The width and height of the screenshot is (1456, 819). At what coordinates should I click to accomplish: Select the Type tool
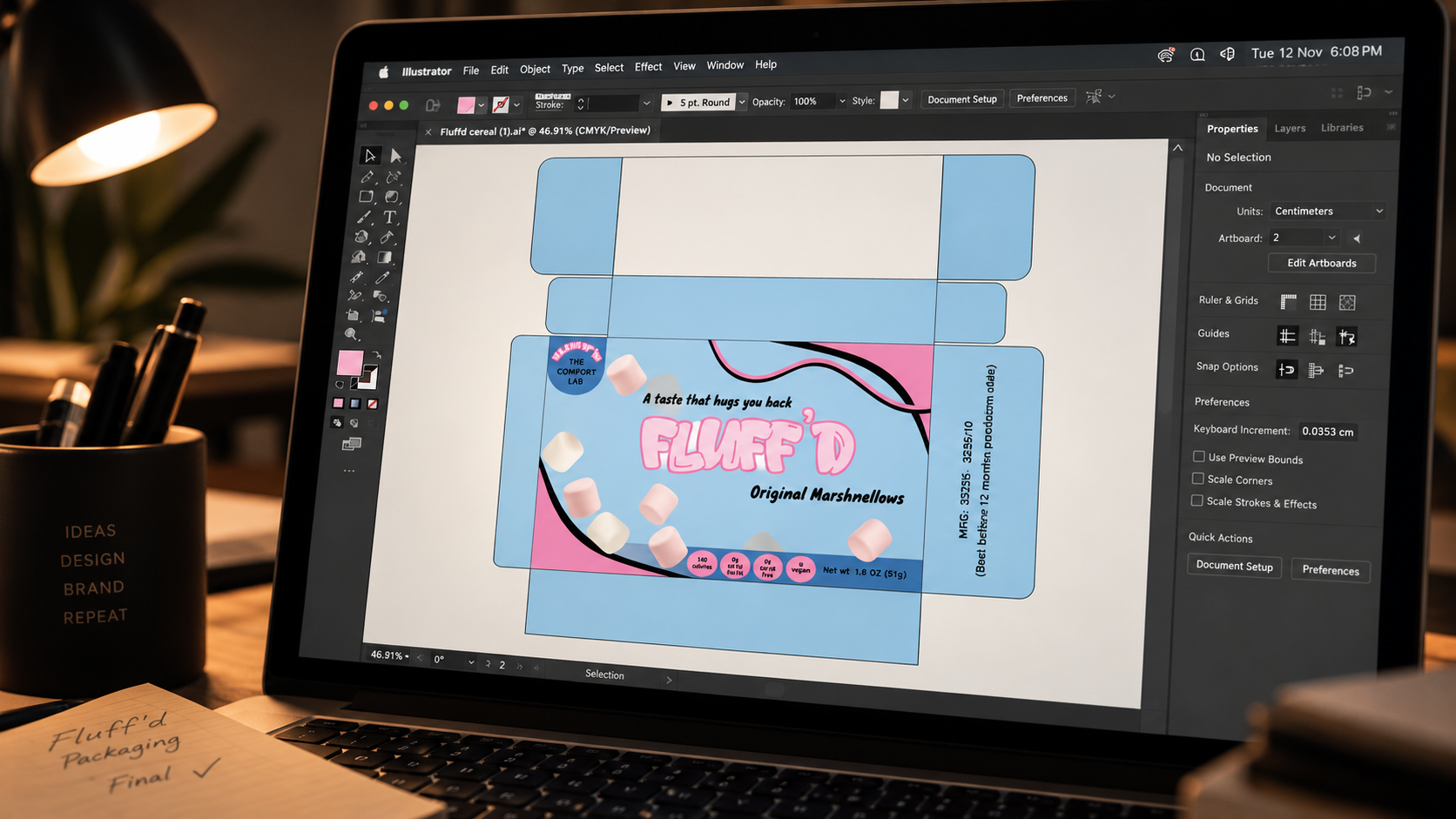pos(390,217)
